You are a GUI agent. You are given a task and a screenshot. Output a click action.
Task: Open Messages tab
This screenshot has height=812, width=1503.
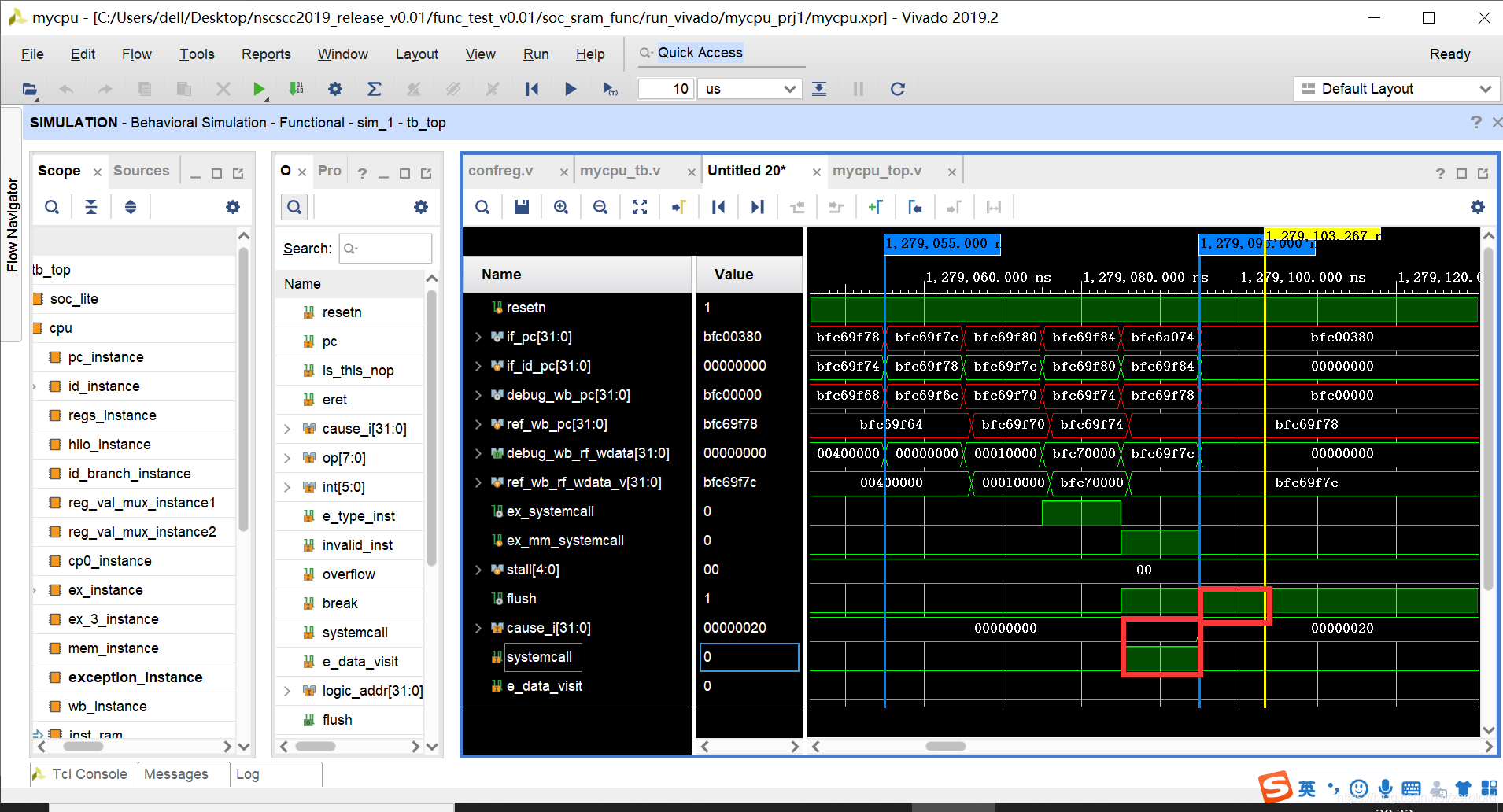coord(176,774)
